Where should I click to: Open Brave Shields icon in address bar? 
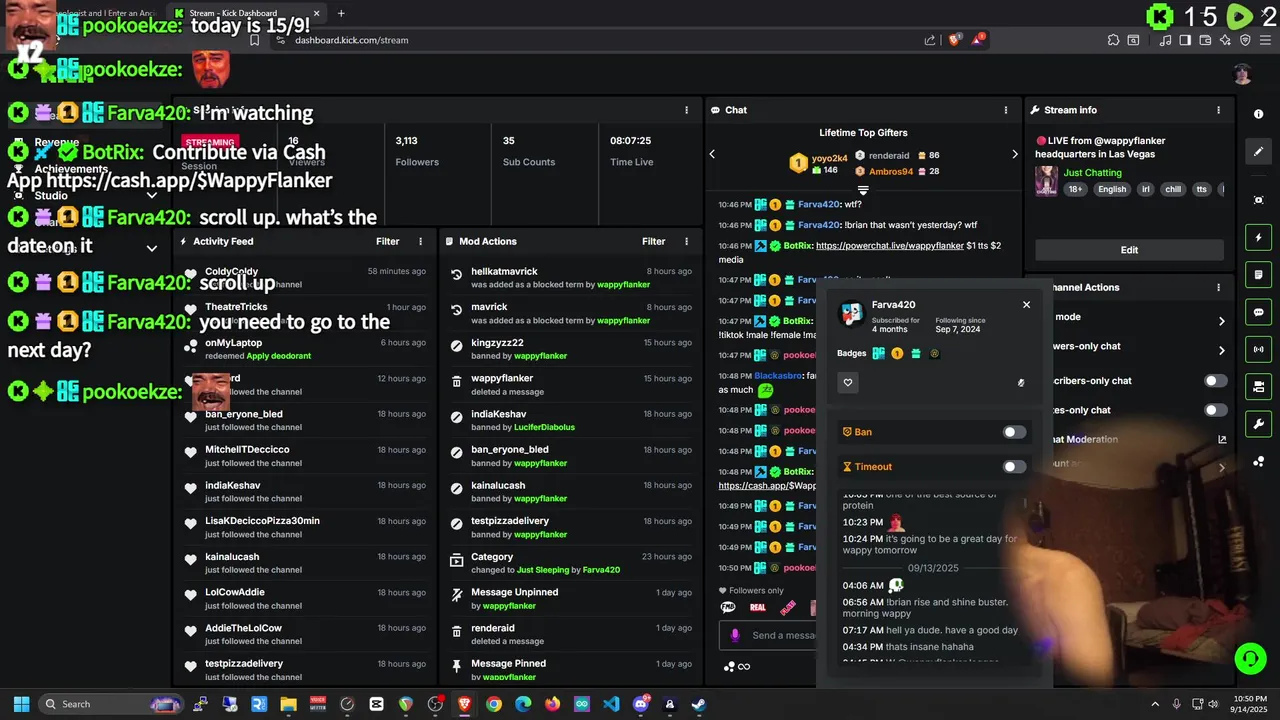coord(955,40)
